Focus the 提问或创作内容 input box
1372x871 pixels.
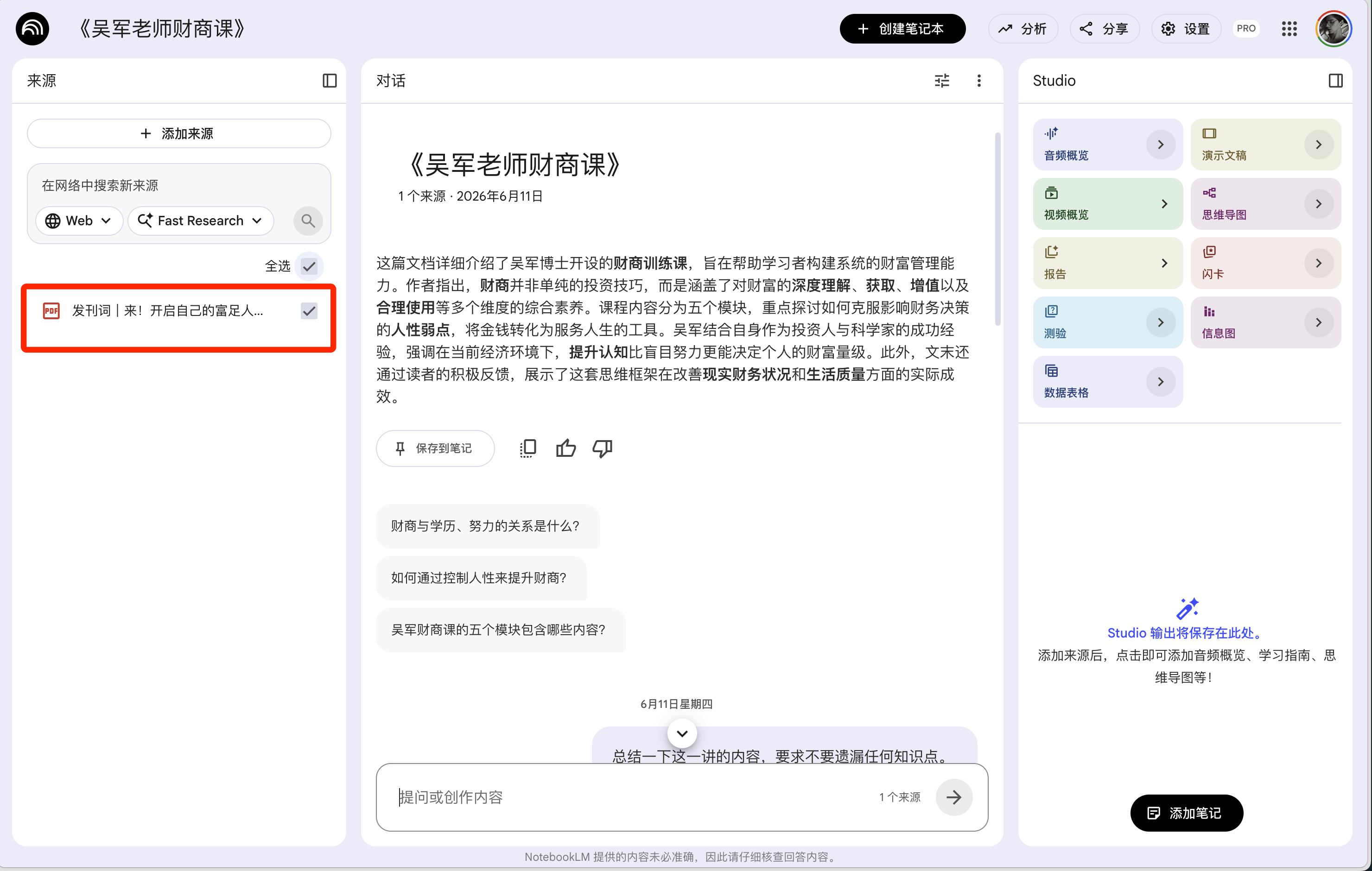click(x=627, y=797)
